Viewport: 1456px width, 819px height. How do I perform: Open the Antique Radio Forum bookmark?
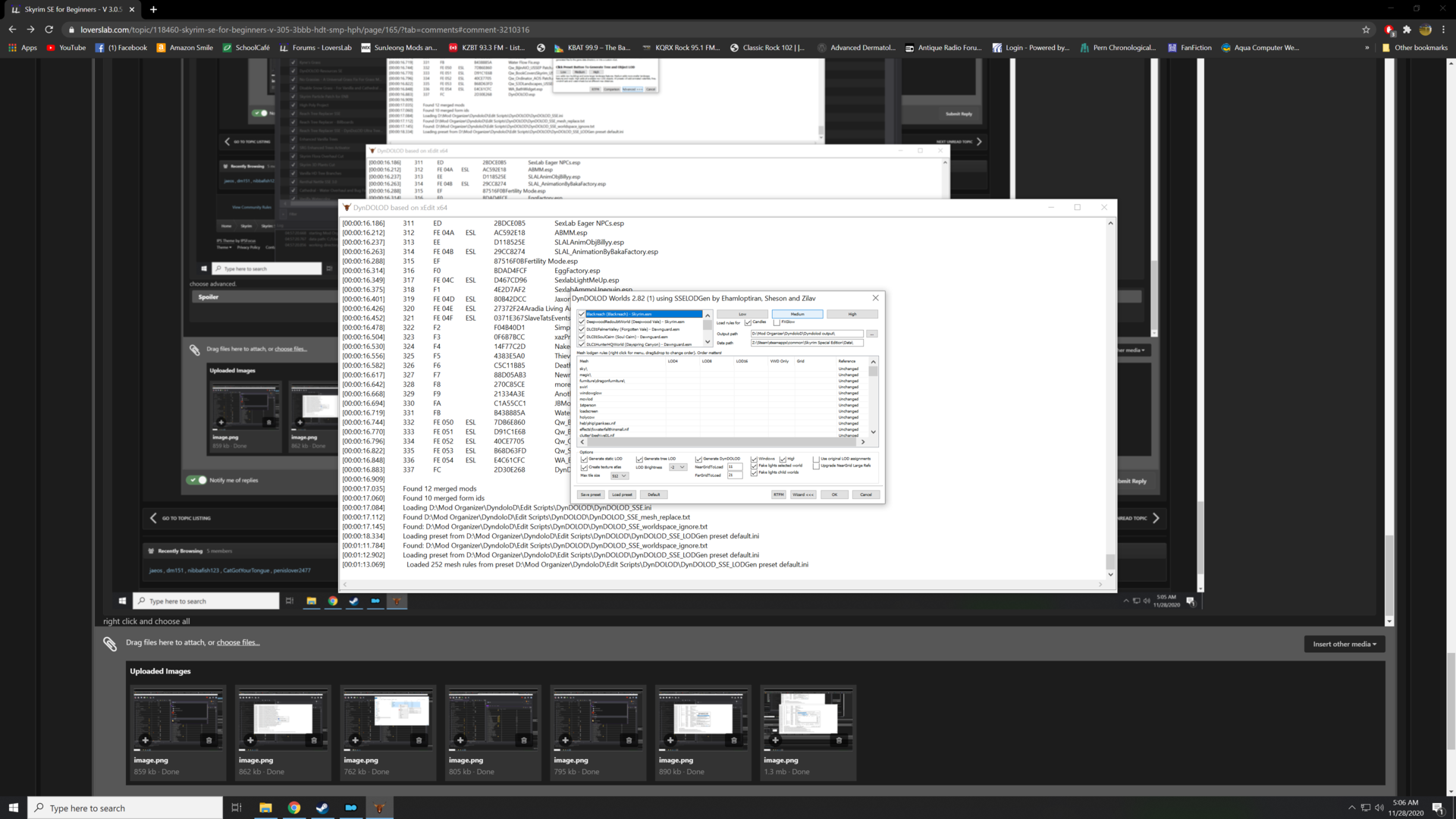pos(943,48)
